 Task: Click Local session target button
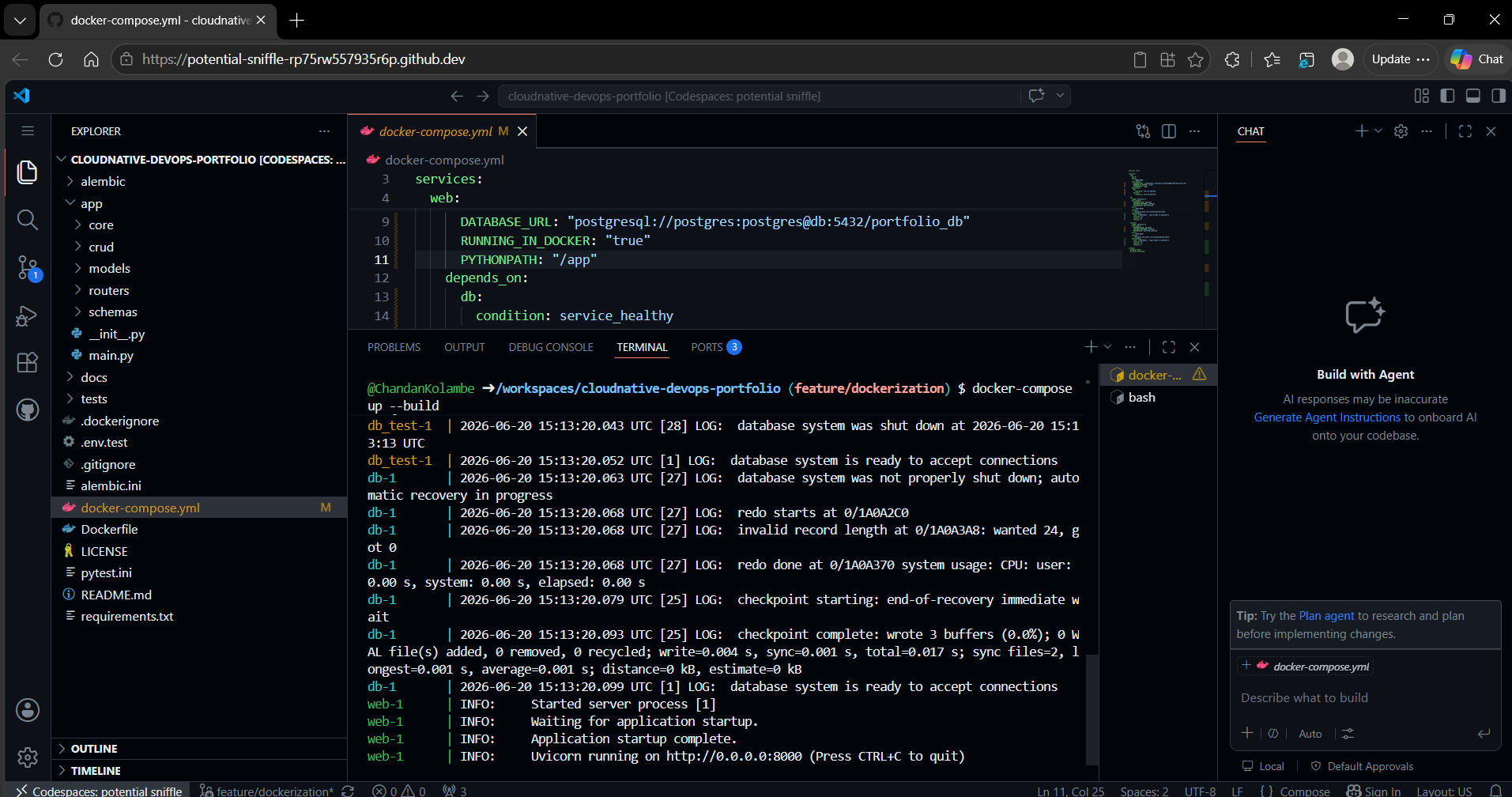(x=1263, y=766)
